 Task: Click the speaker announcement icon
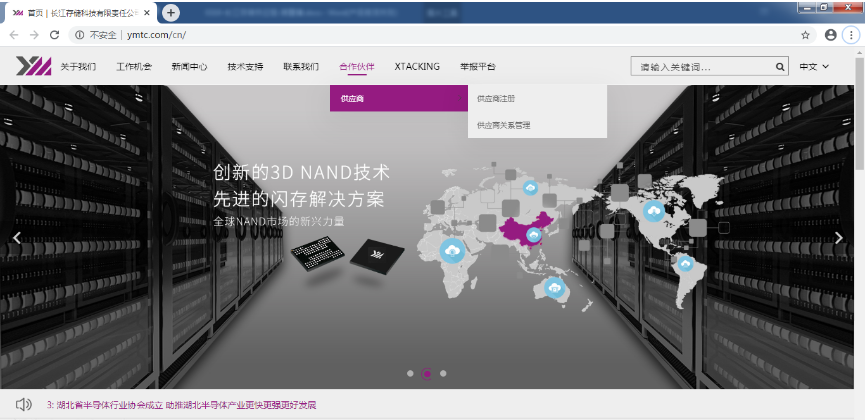tap(24, 405)
